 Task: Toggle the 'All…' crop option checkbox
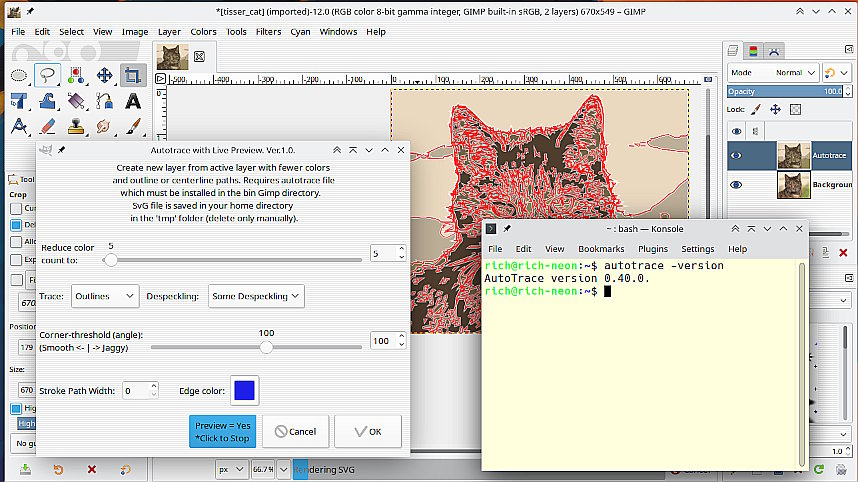tap(16, 242)
